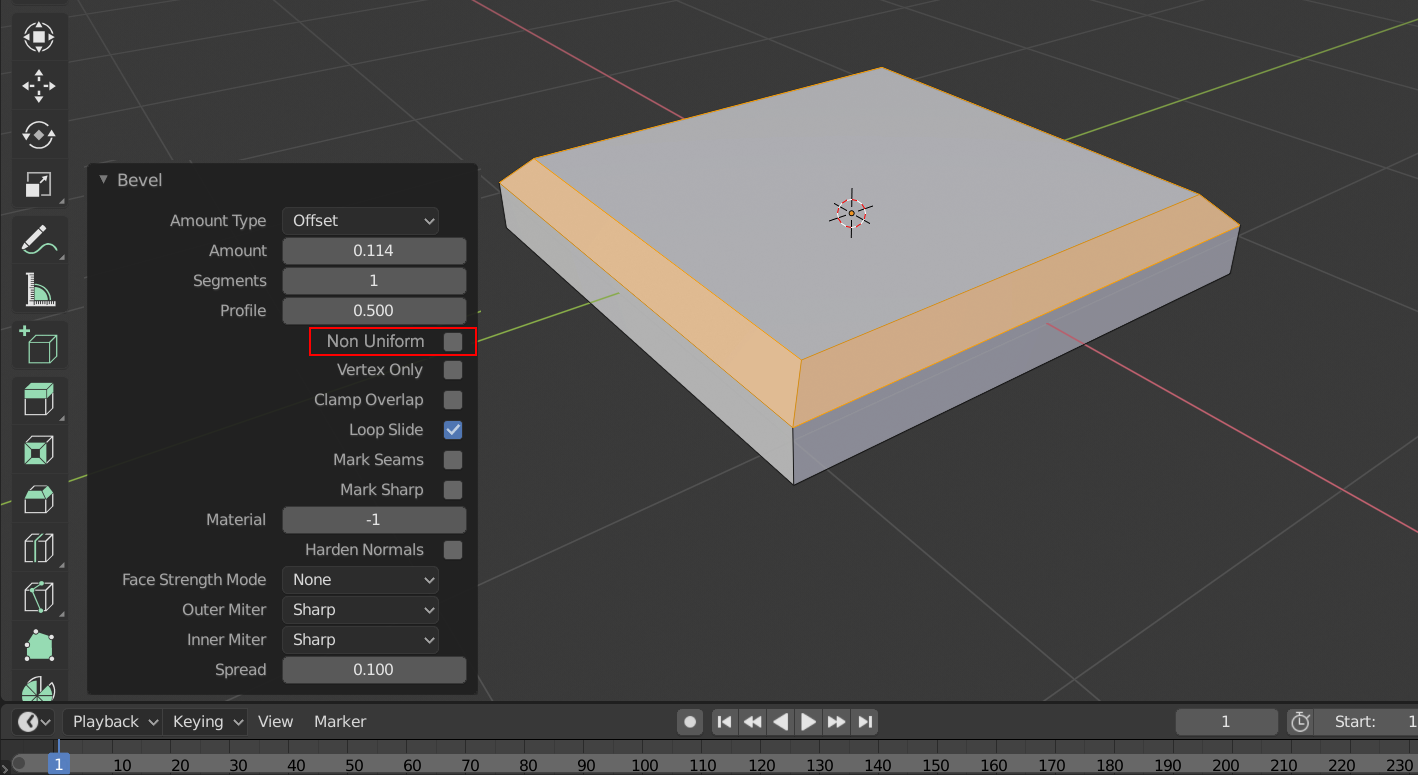The image size is (1418, 775).
Task: Collapse the Bevel operator panel
Action: pos(103,180)
